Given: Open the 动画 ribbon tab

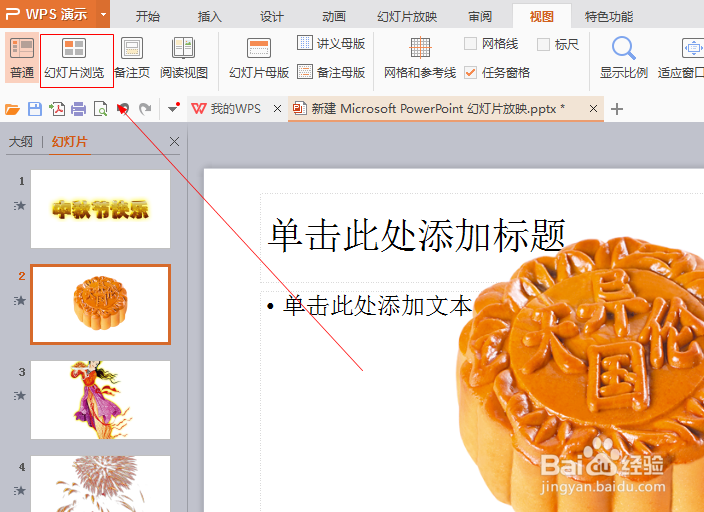Looking at the screenshot, I should coord(334,17).
